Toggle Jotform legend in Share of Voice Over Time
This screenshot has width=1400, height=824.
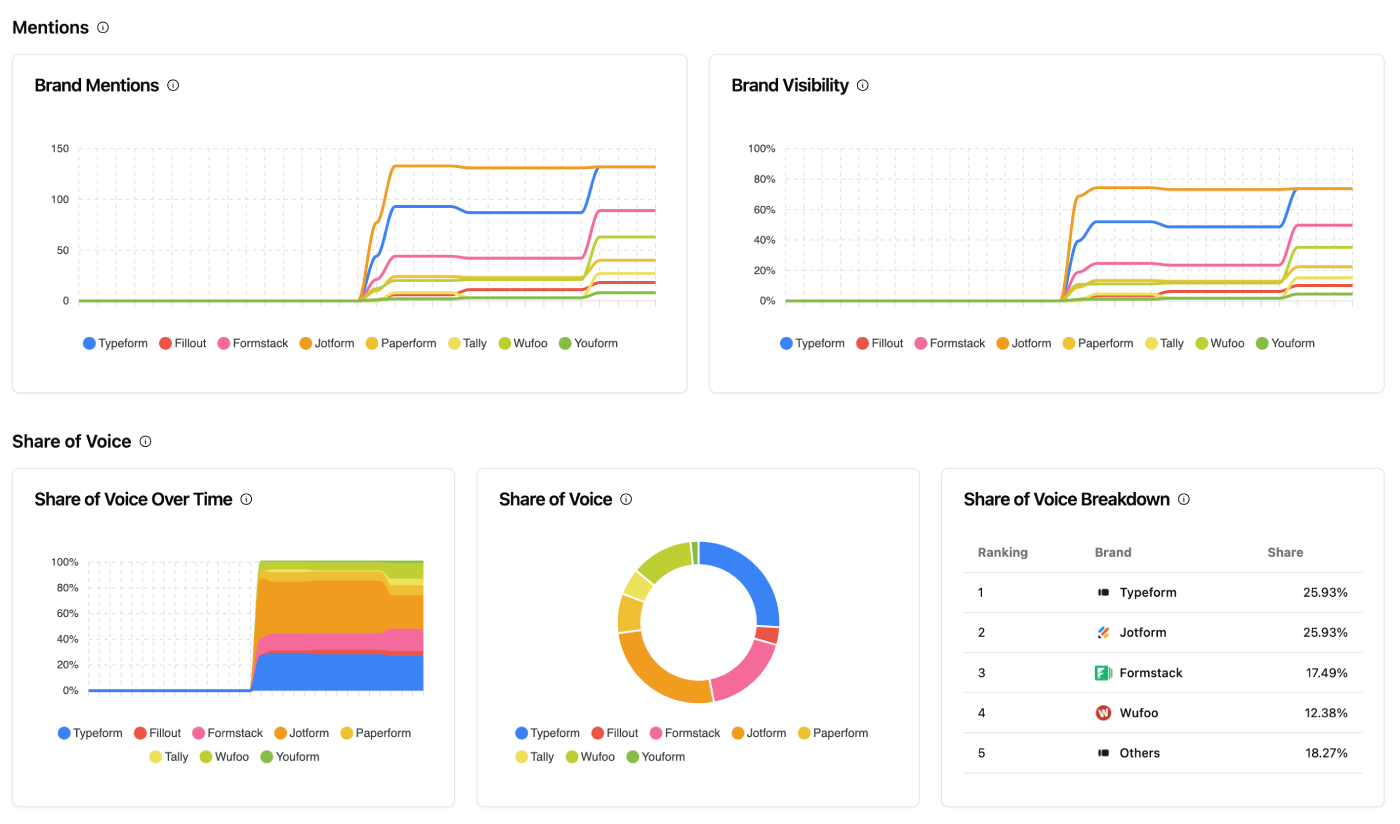[x=301, y=734]
